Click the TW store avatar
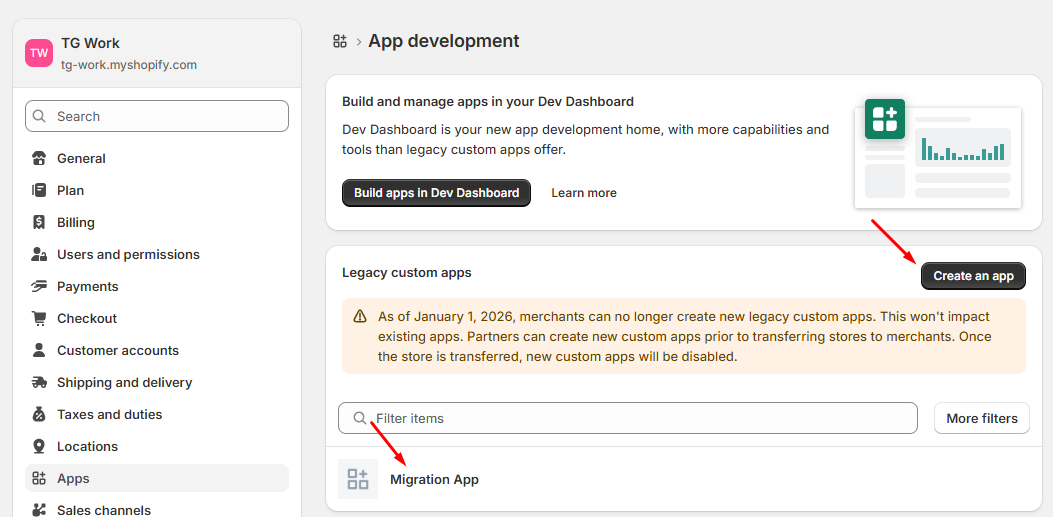Image resolution: width=1053 pixels, height=517 pixels. 39,53
